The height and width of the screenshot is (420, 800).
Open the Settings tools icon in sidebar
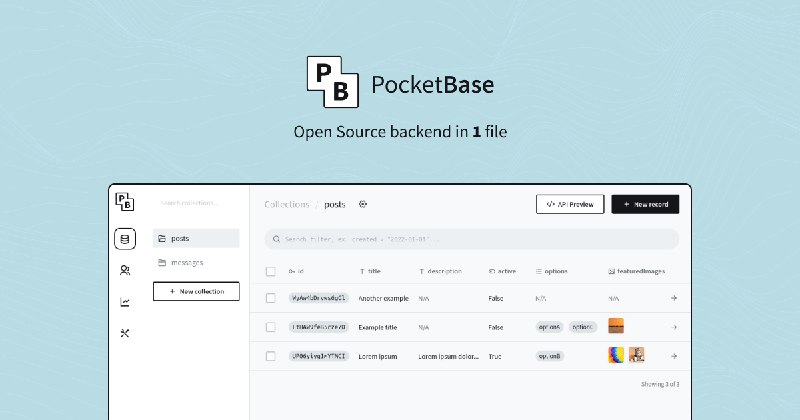click(x=125, y=333)
